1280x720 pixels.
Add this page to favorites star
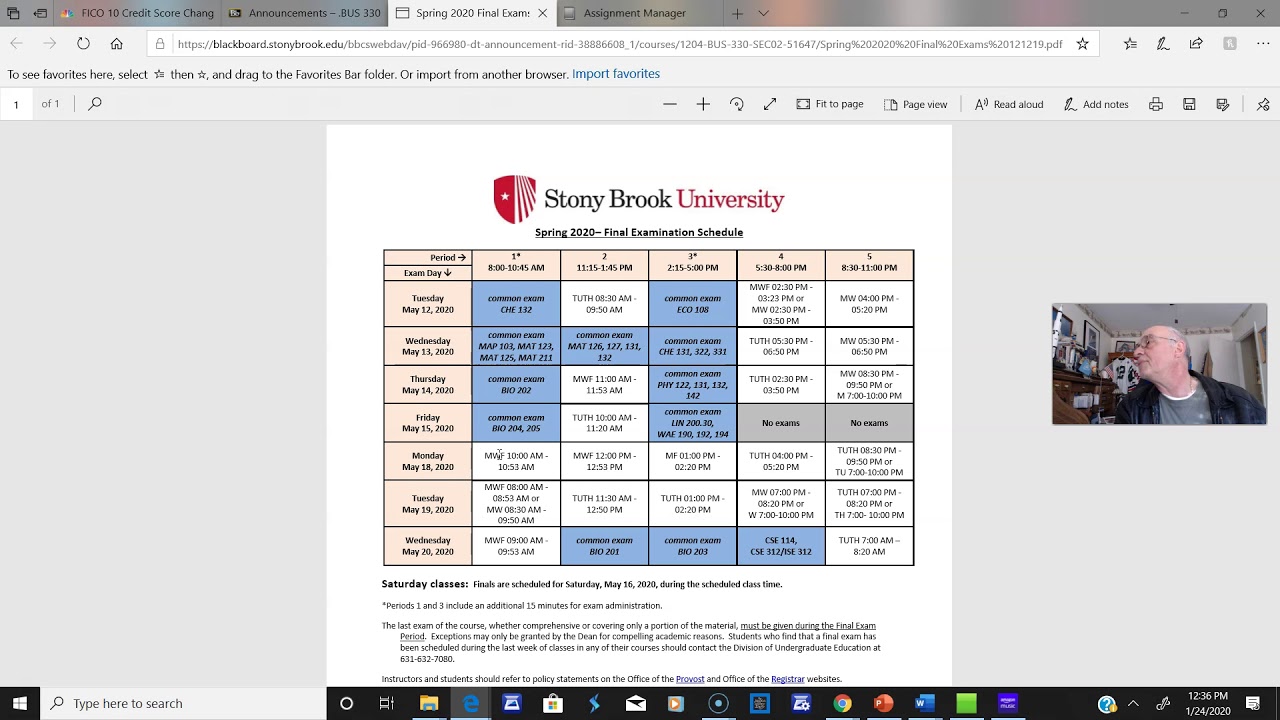point(1082,44)
